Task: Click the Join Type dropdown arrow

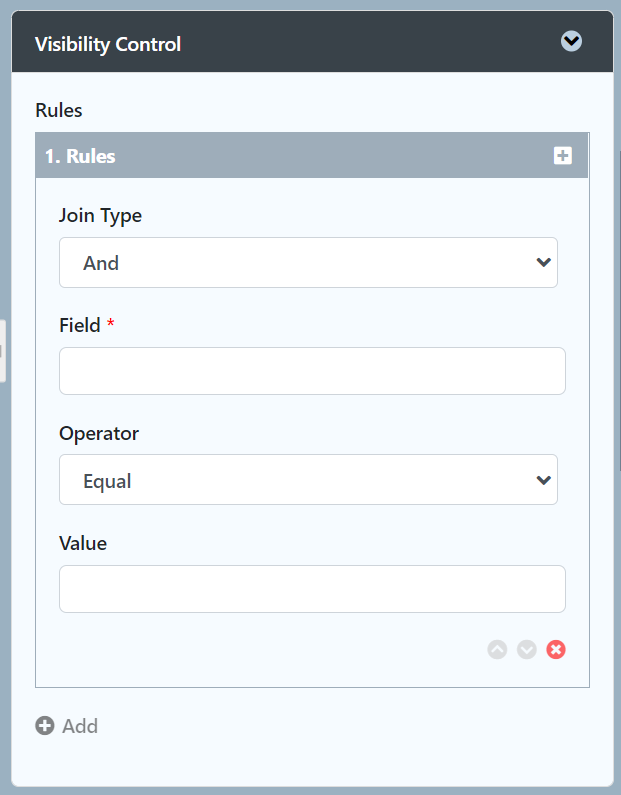Action: 543,263
